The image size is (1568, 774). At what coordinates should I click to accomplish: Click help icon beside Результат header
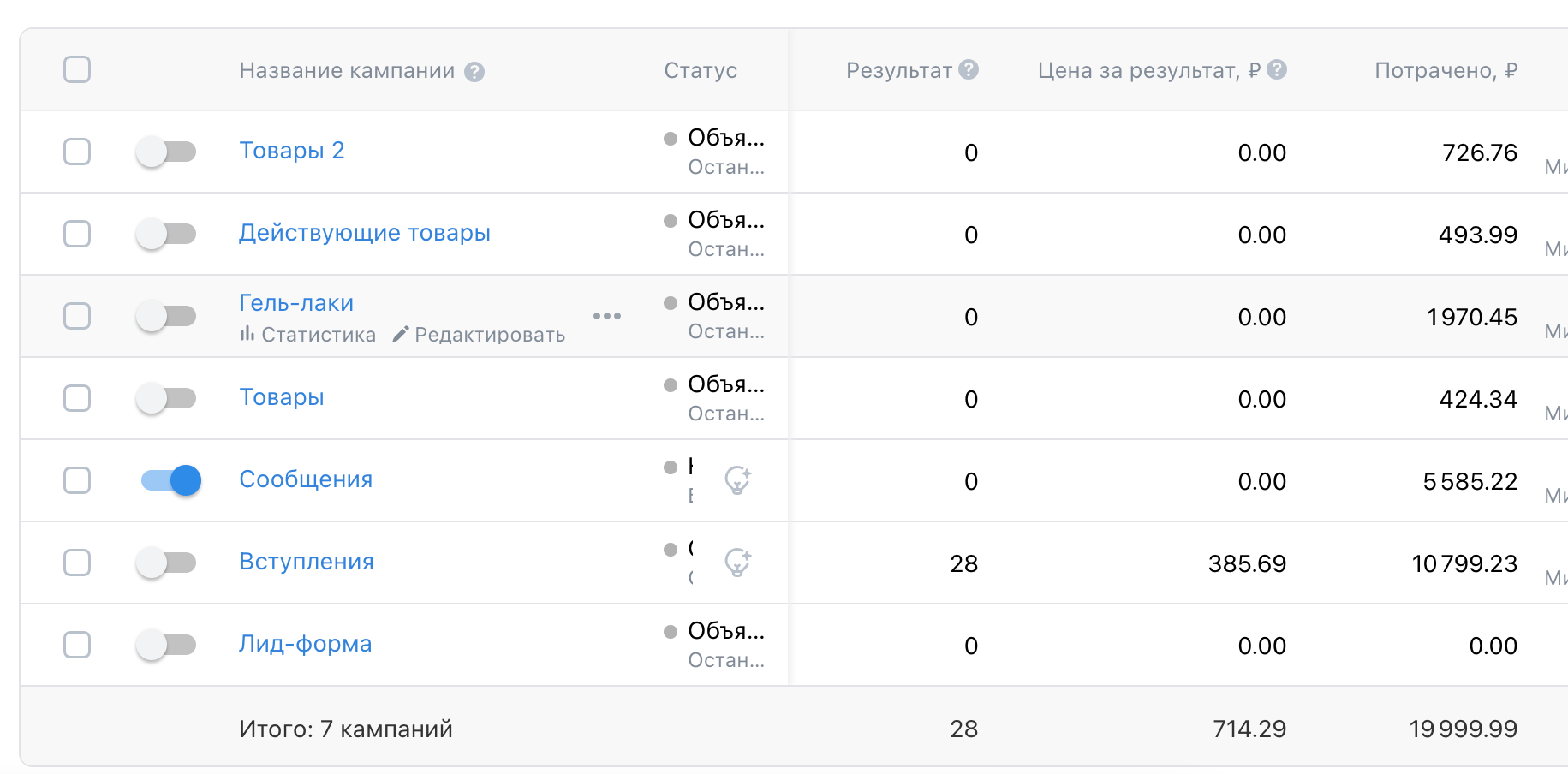tap(969, 69)
